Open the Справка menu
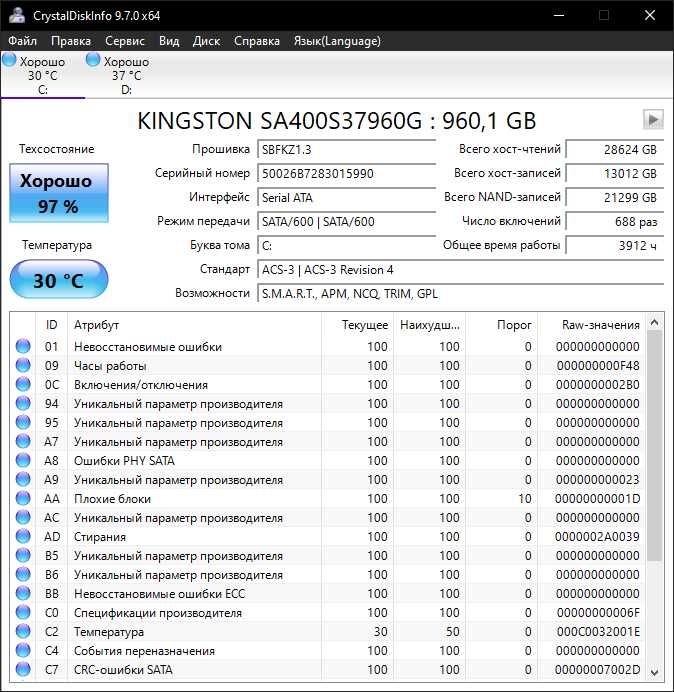 (256, 41)
